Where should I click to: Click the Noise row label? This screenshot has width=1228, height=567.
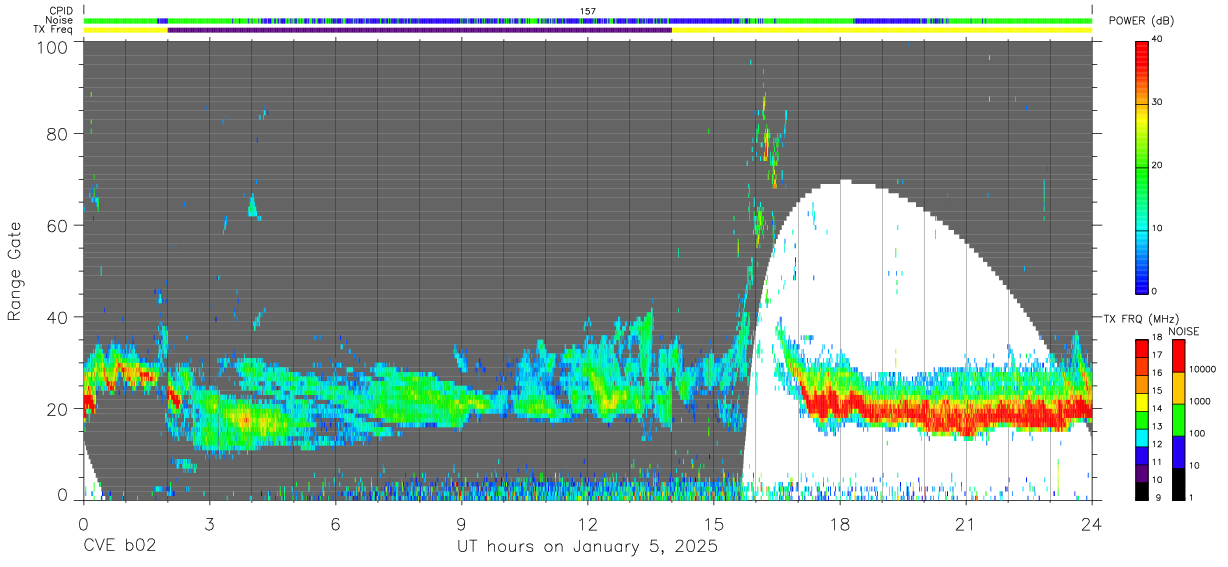tap(59, 20)
